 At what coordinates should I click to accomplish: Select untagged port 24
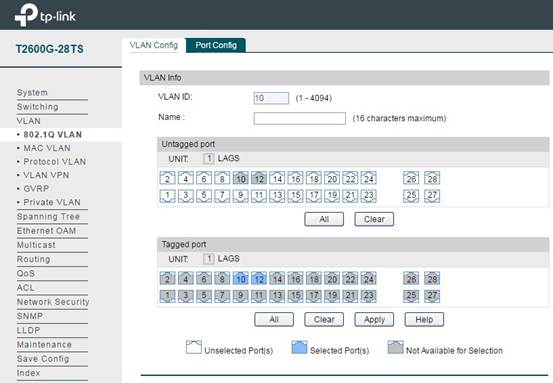coord(369,178)
